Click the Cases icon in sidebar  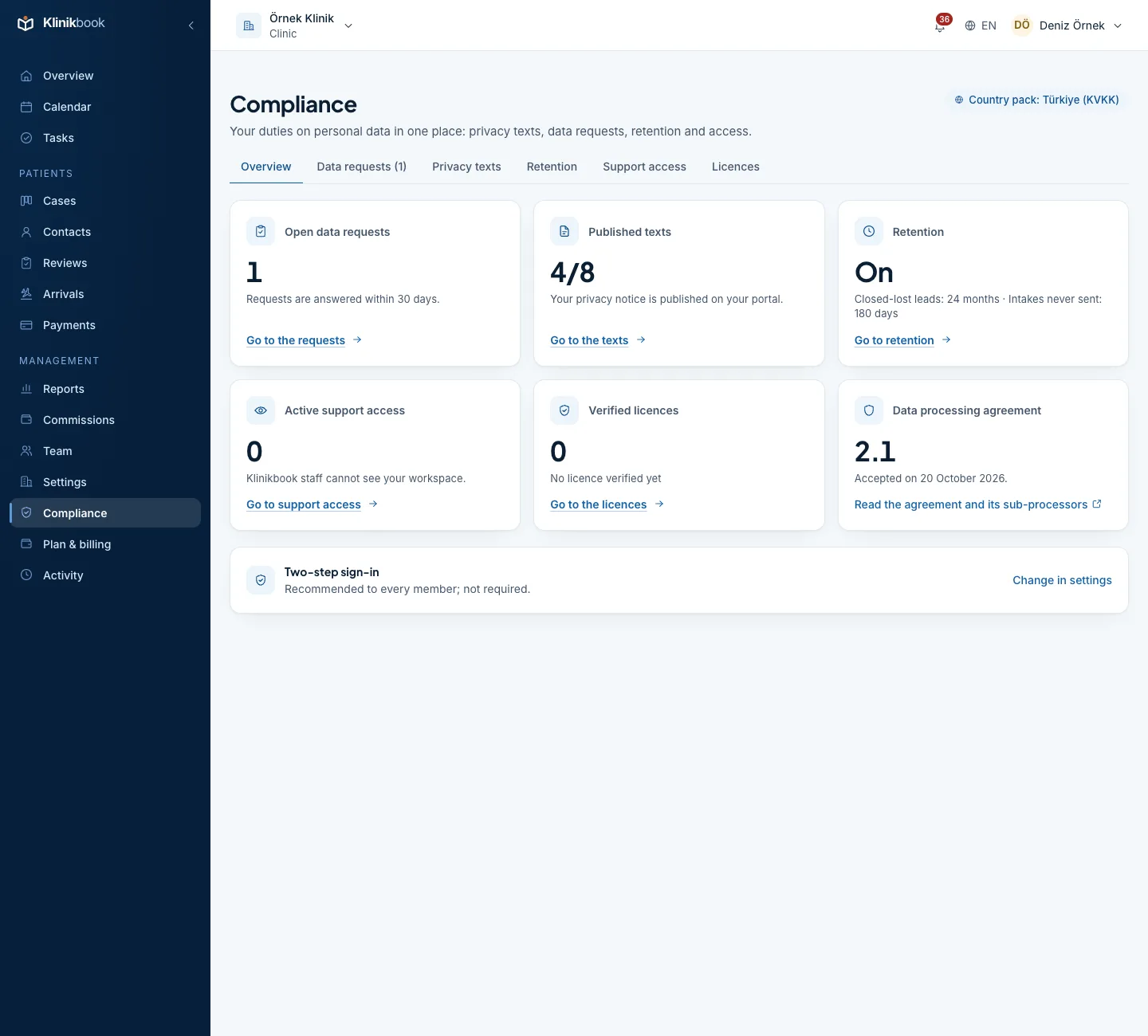coord(26,201)
